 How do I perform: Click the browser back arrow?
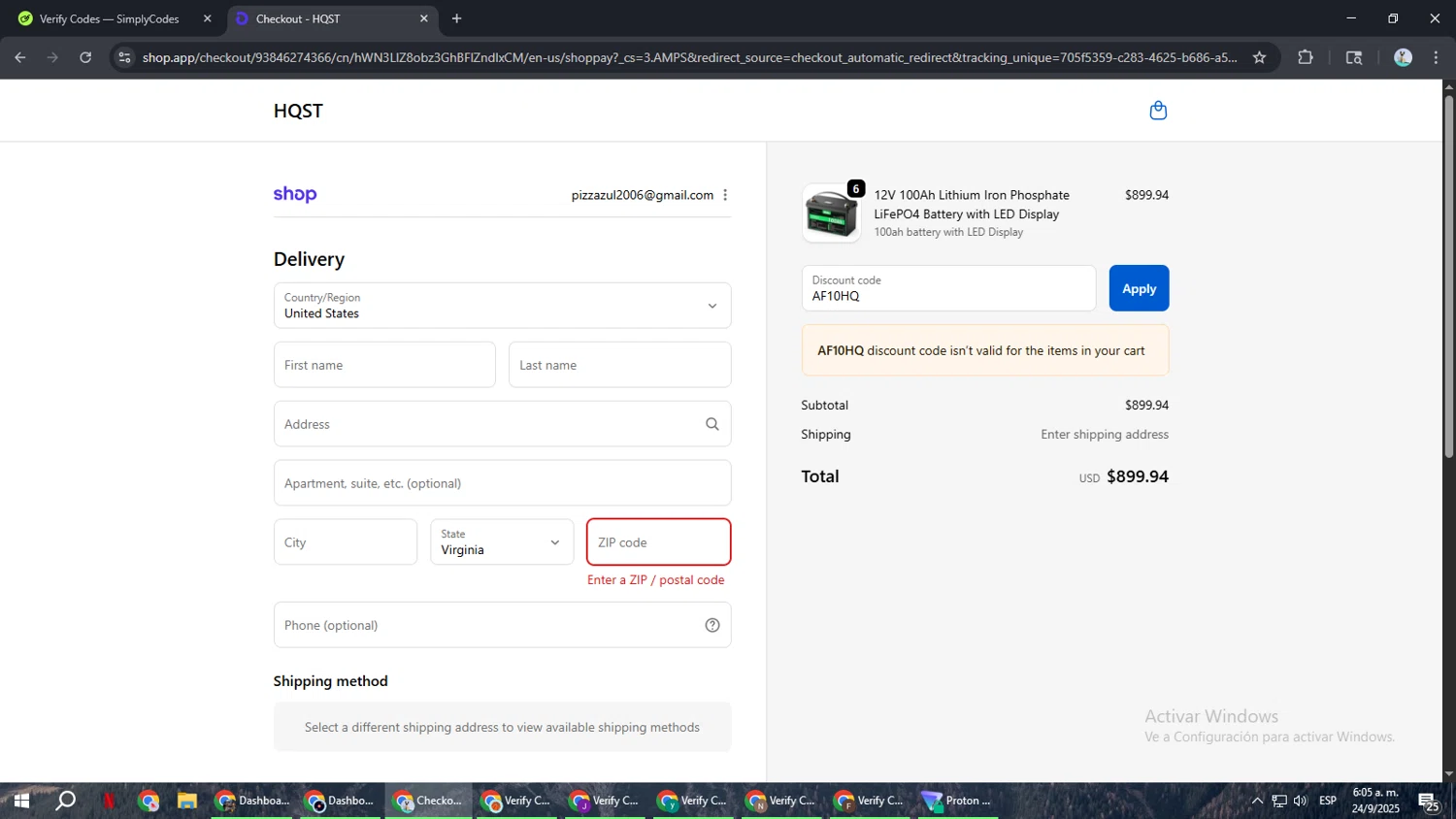(x=20, y=57)
